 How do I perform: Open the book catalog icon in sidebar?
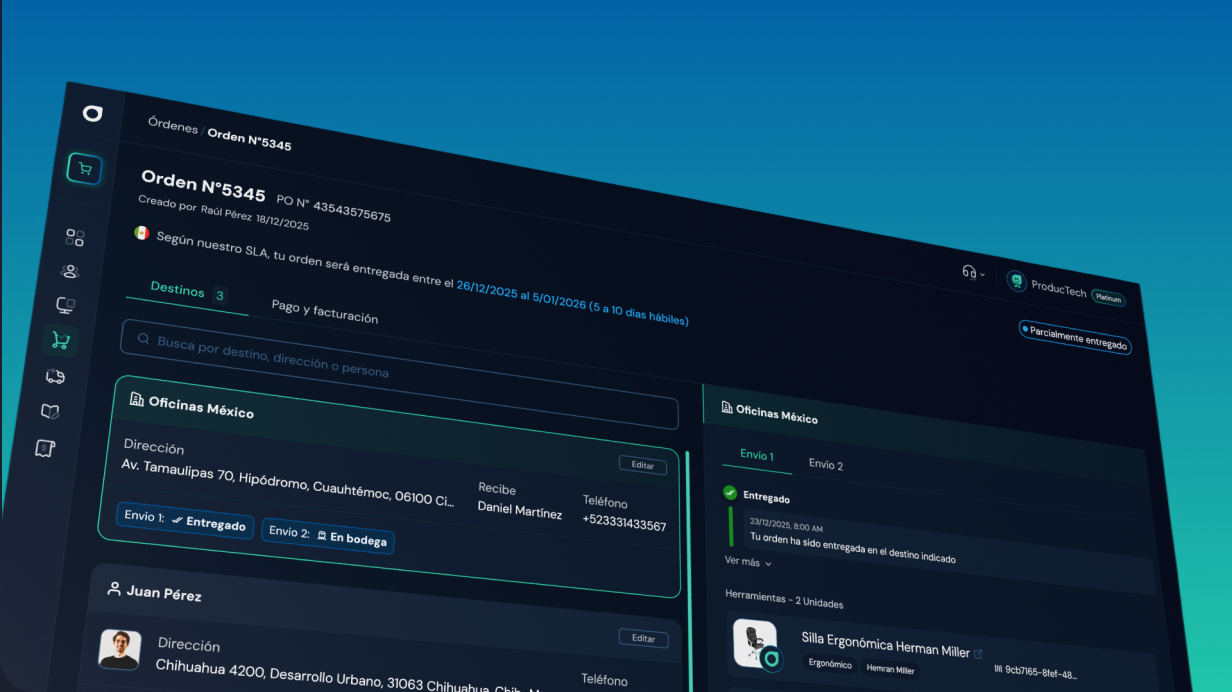click(x=50, y=411)
